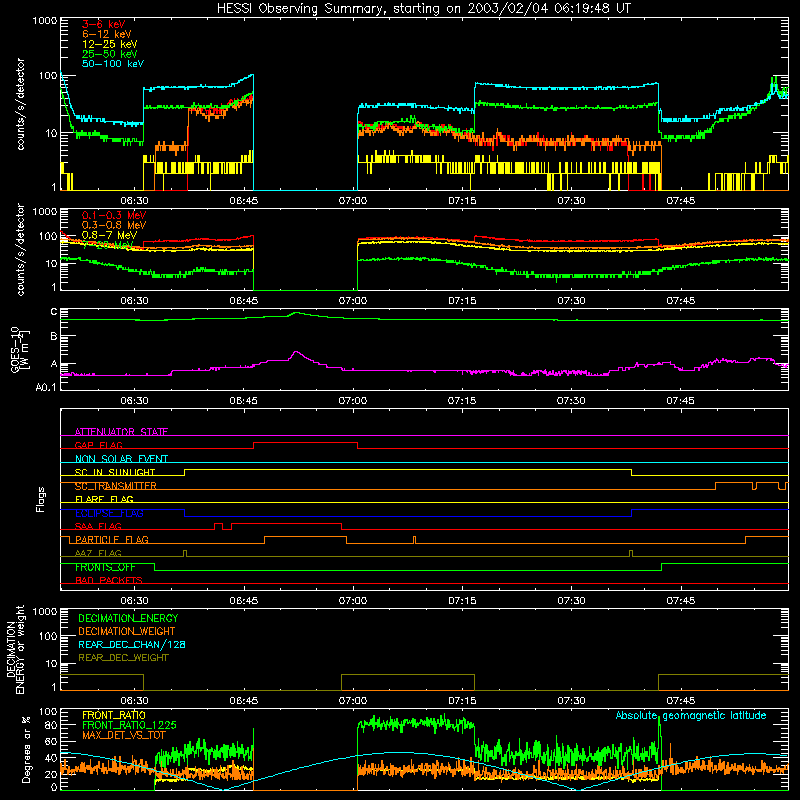
Task: Click the DECIMATION ENERGY or weight axis label
Action: [x=15, y=649]
